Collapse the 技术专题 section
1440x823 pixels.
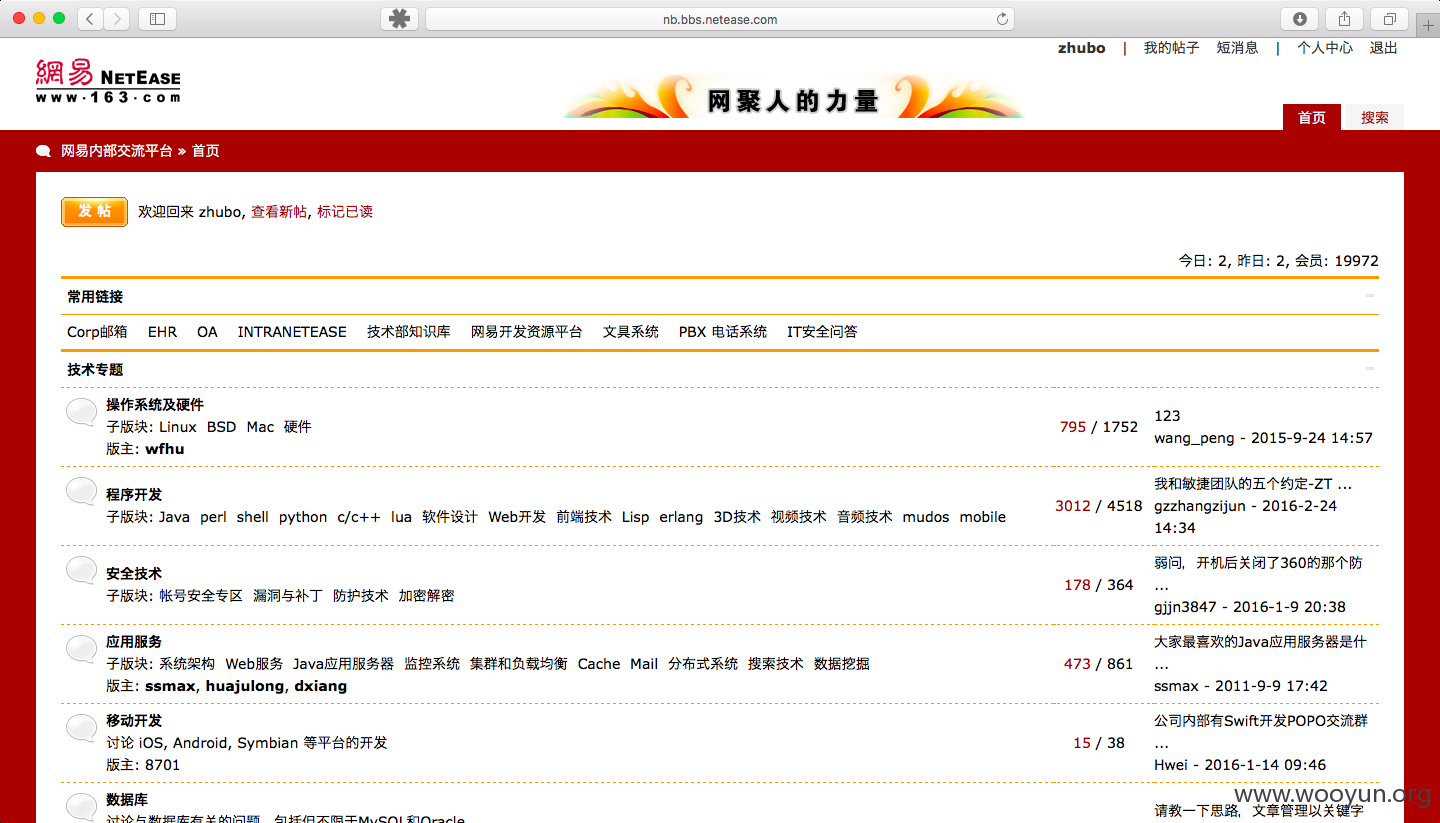click(x=1370, y=369)
